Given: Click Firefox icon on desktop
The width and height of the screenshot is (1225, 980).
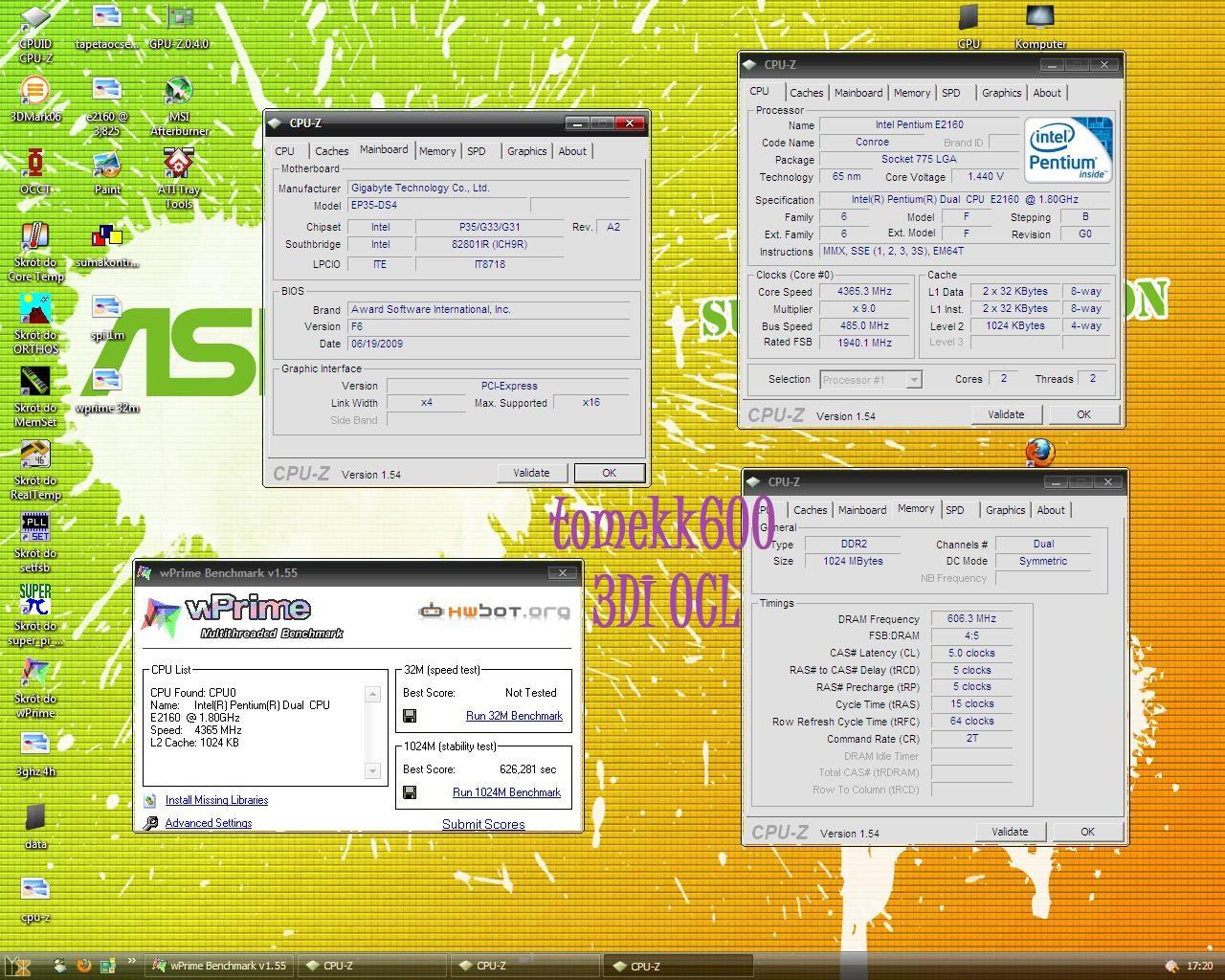Looking at the screenshot, I should pyautogui.click(x=1039, y=452).
